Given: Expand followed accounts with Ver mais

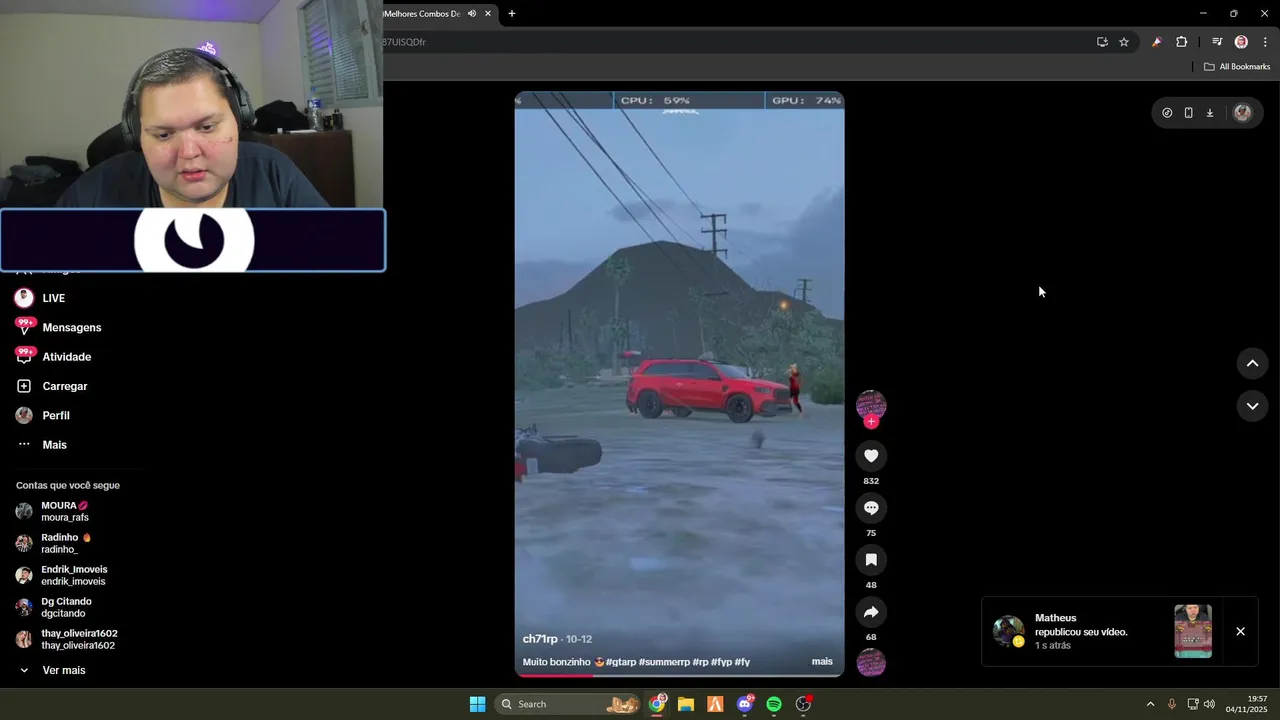Looking at the screenshot, I should tap(52, 670).
